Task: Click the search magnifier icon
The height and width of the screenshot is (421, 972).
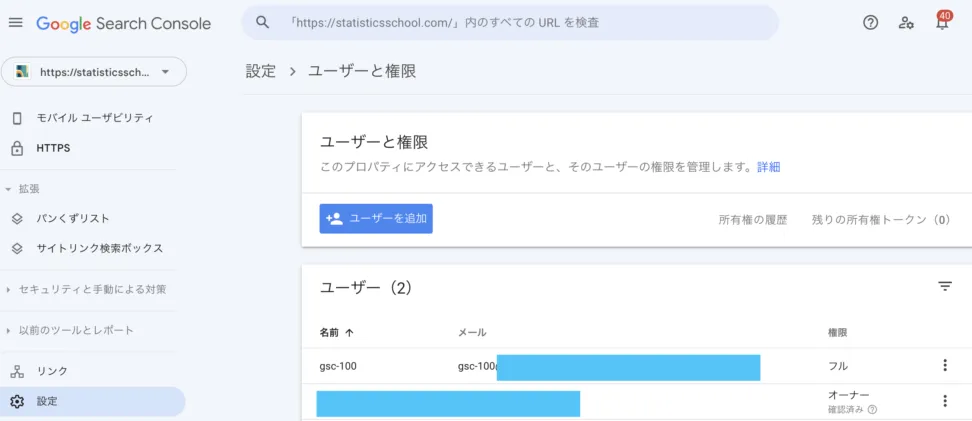Action: pyautogui.click(x=263, y=22)
